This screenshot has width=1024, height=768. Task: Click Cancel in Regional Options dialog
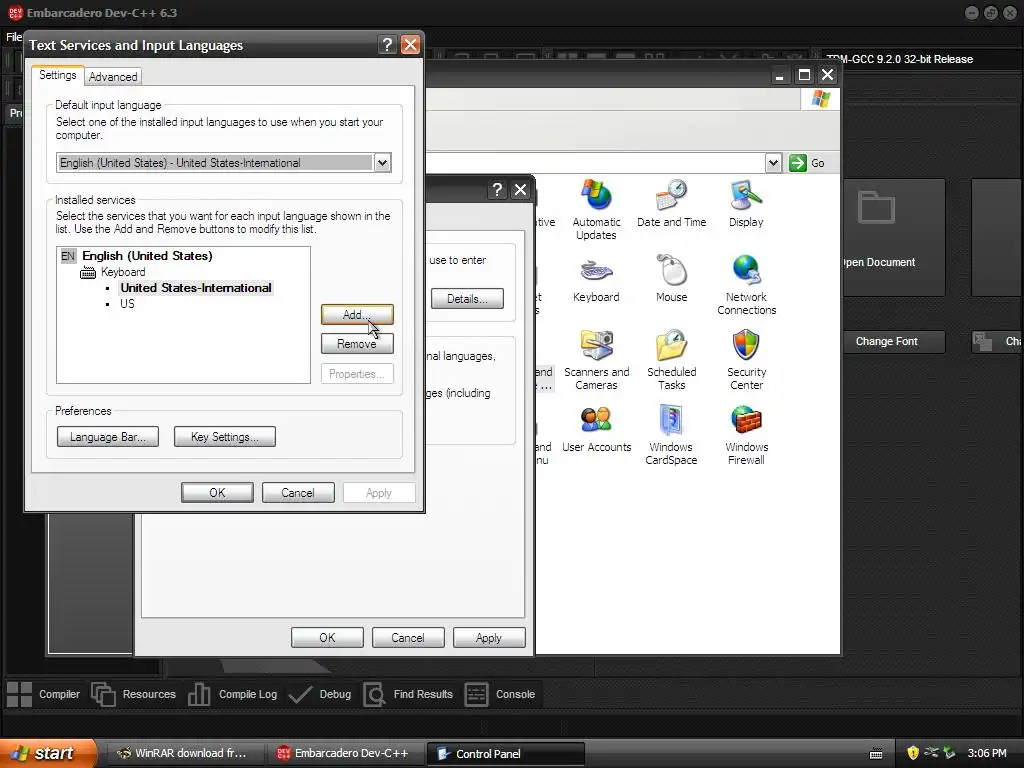pos(408,638)
